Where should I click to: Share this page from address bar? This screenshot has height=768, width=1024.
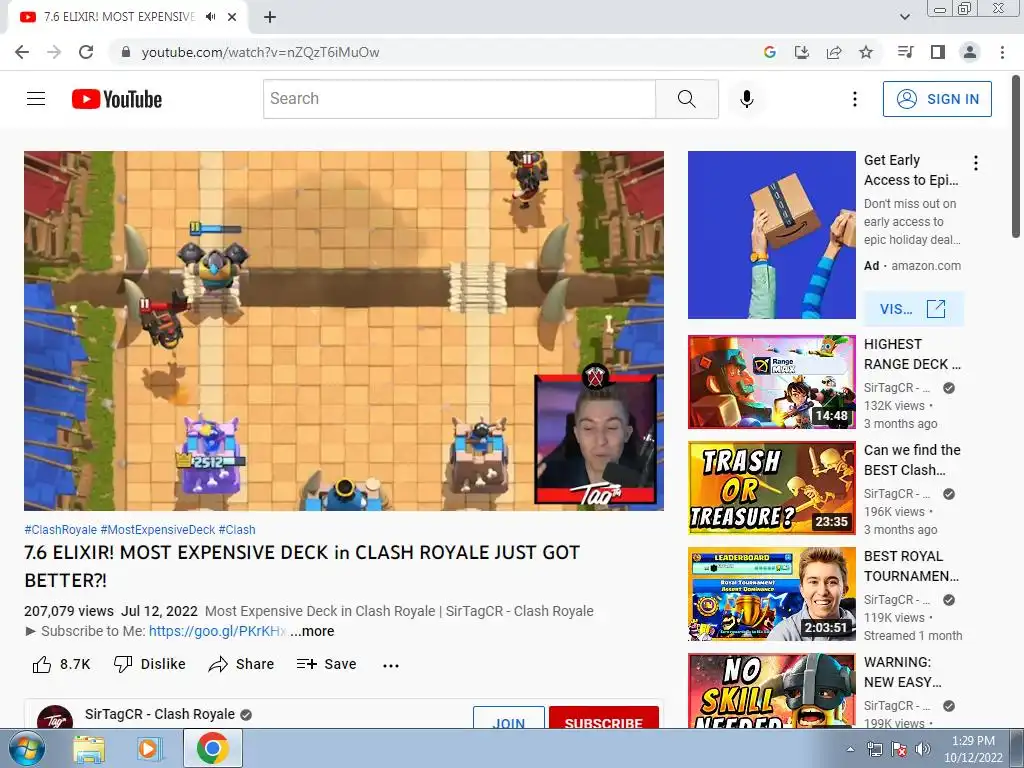click(834, 52)
